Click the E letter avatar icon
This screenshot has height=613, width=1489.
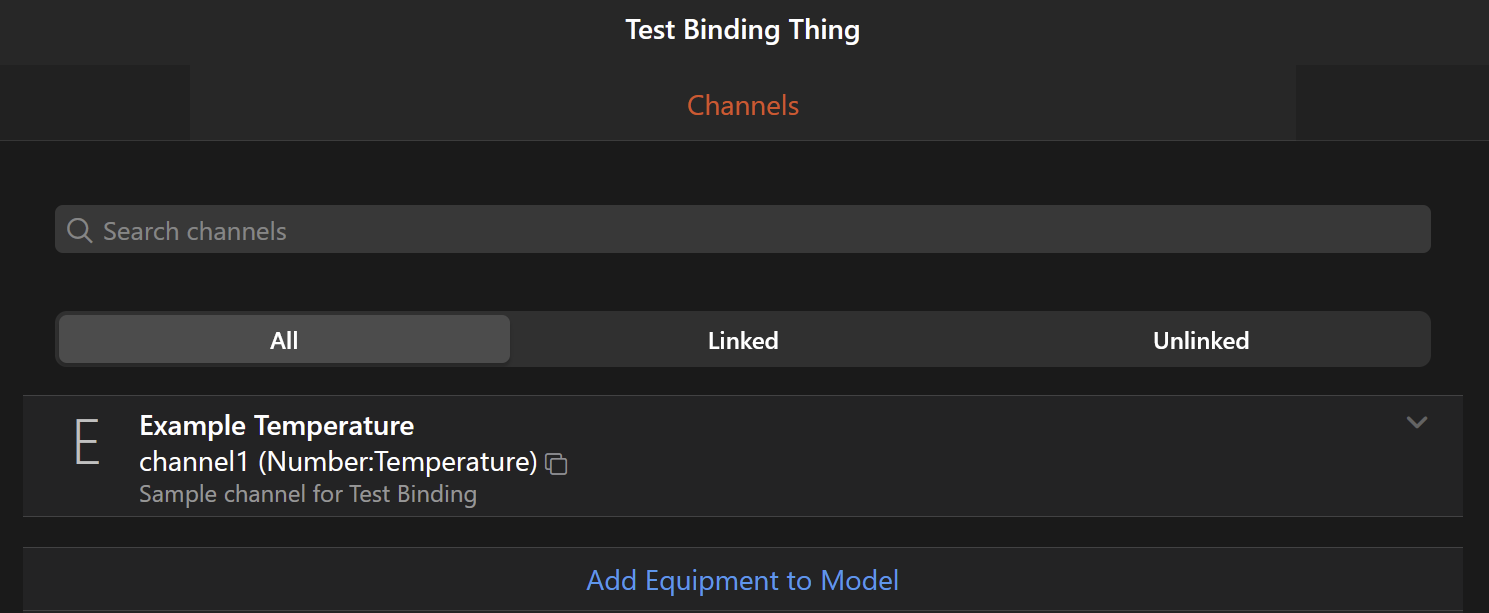(x=88, y=443)
